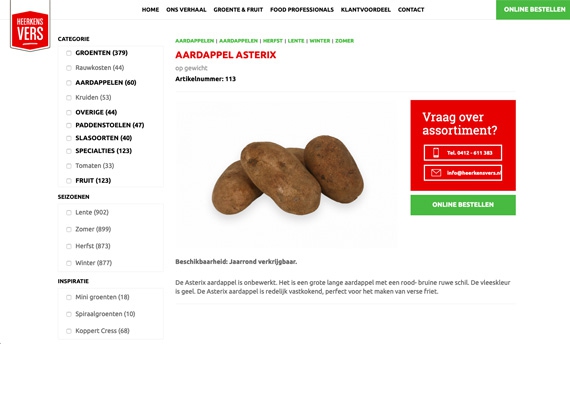Image resolution: width=570 pixels, height=400 pixels.
Task: Follow the Zomer breadcrumb link
Action: point(344,41)
